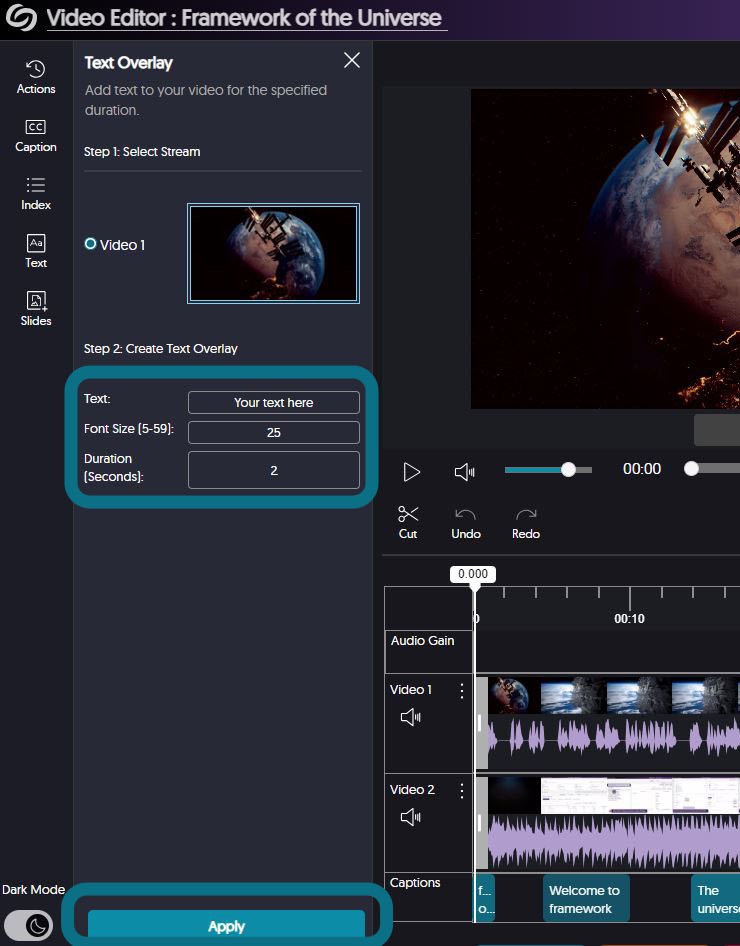Mute the preview volume speaker icon
This screenshot has width=740, height=946.
point(464,472)
